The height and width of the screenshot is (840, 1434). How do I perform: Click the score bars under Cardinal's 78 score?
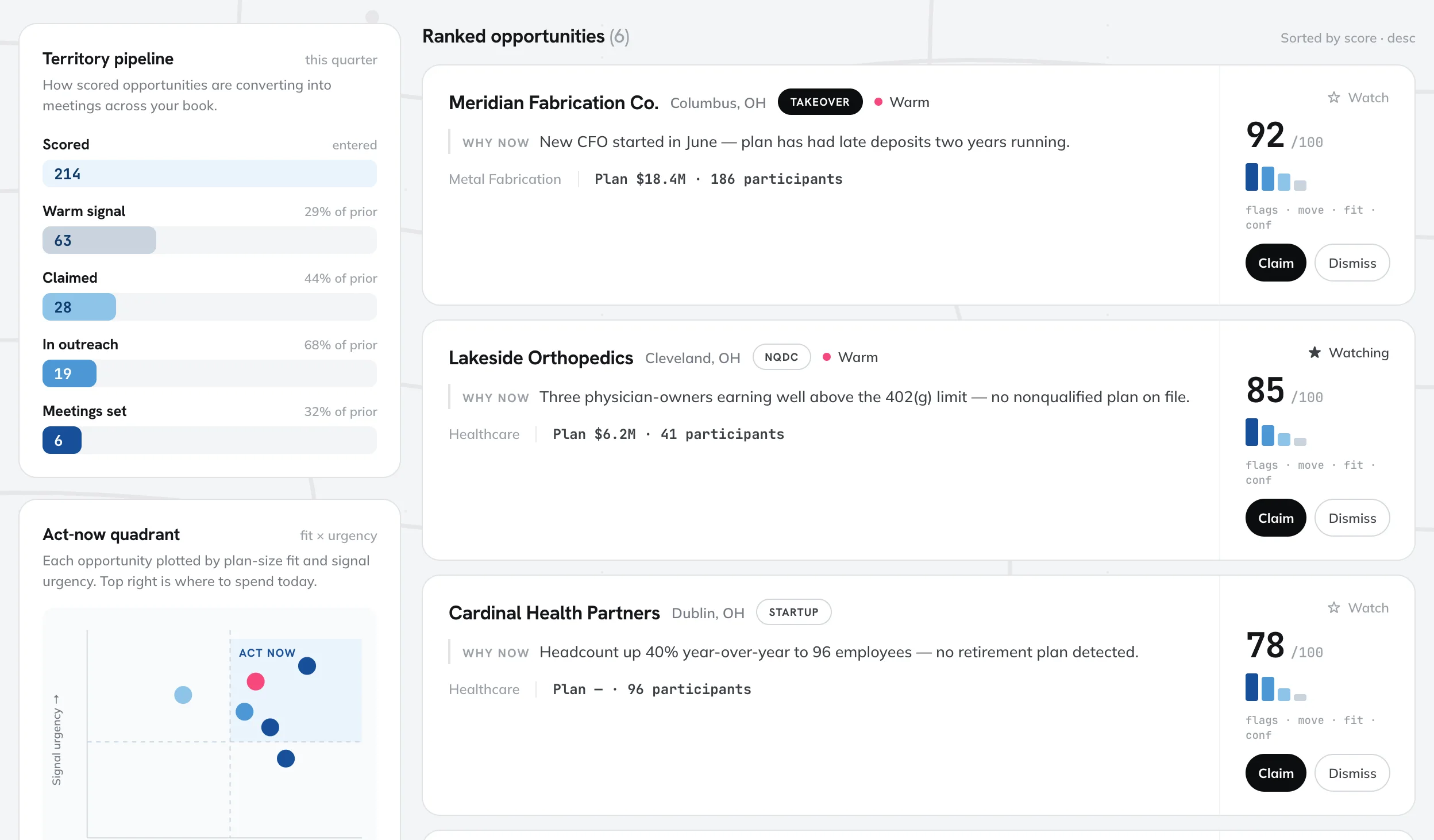click(x=1275, y=687)
